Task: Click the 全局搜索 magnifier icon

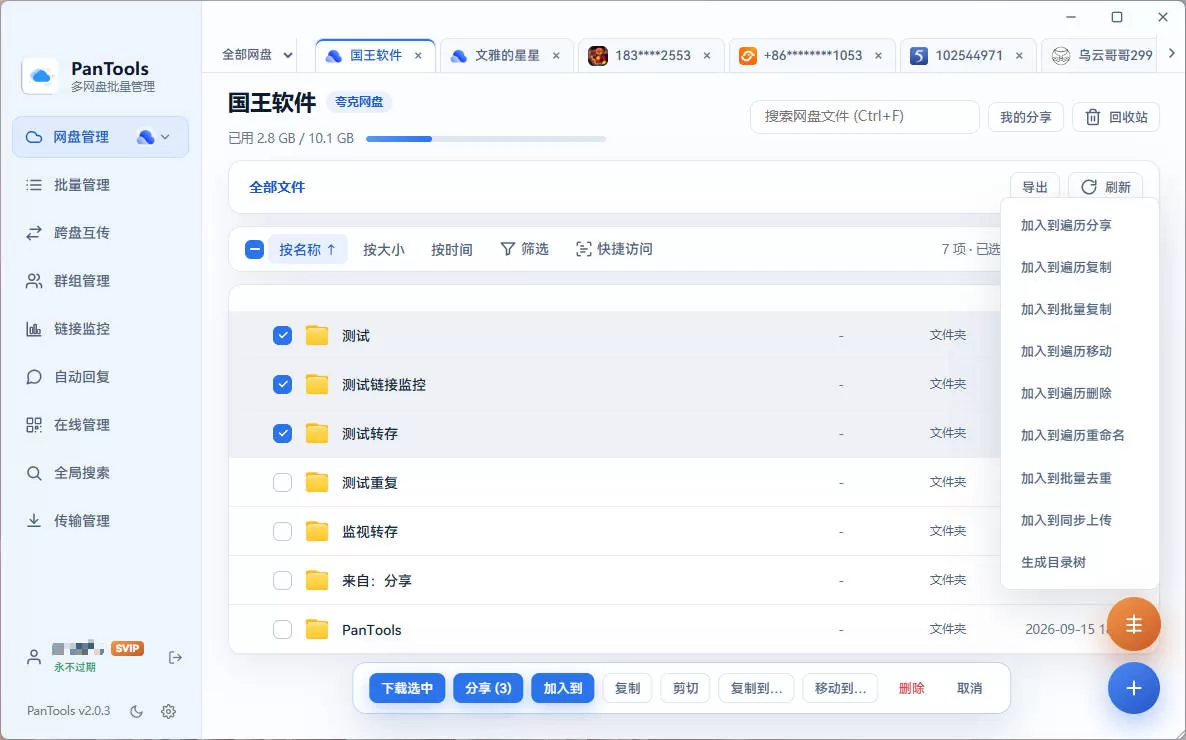Action: 34,473
